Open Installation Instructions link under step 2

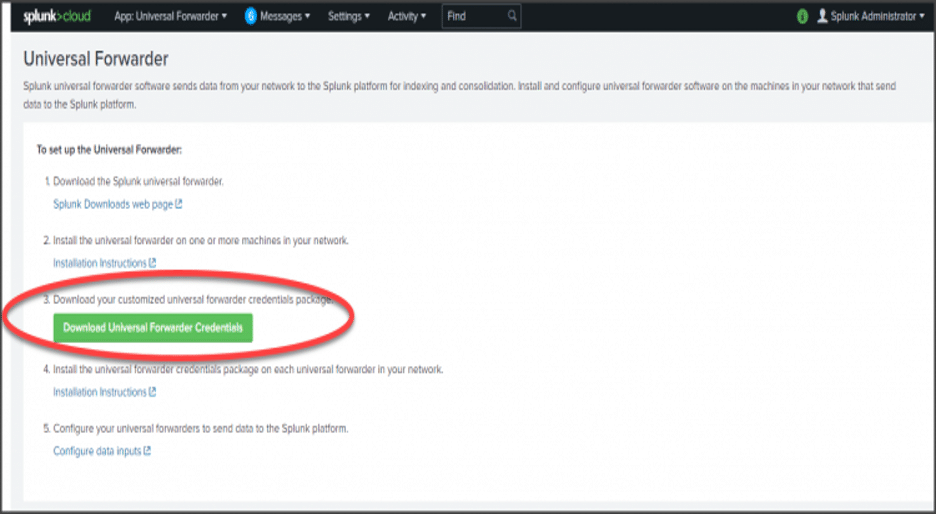point(100,263)
